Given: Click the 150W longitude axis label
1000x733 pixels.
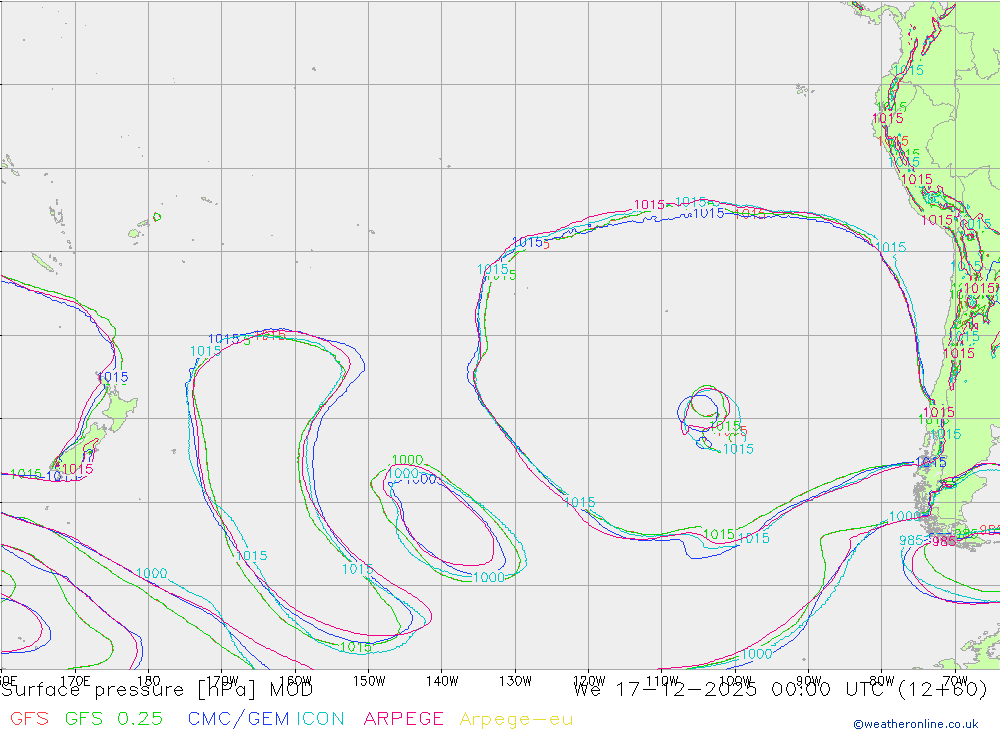Looking at the screenshot, I should click(368, 681).
